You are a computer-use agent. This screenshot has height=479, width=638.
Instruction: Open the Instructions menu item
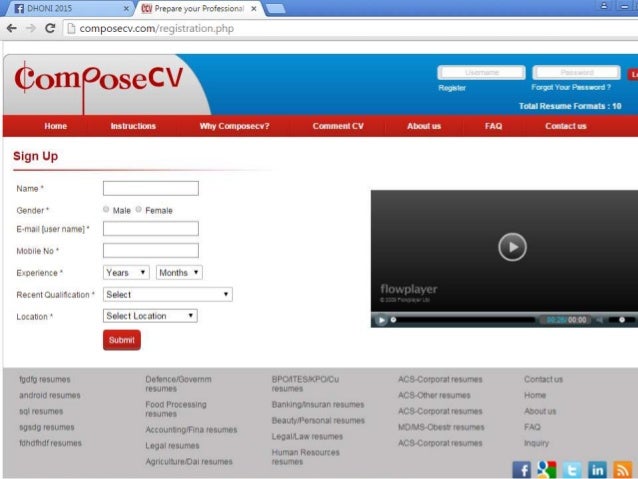pyautogui.click(x=133, y=126)
